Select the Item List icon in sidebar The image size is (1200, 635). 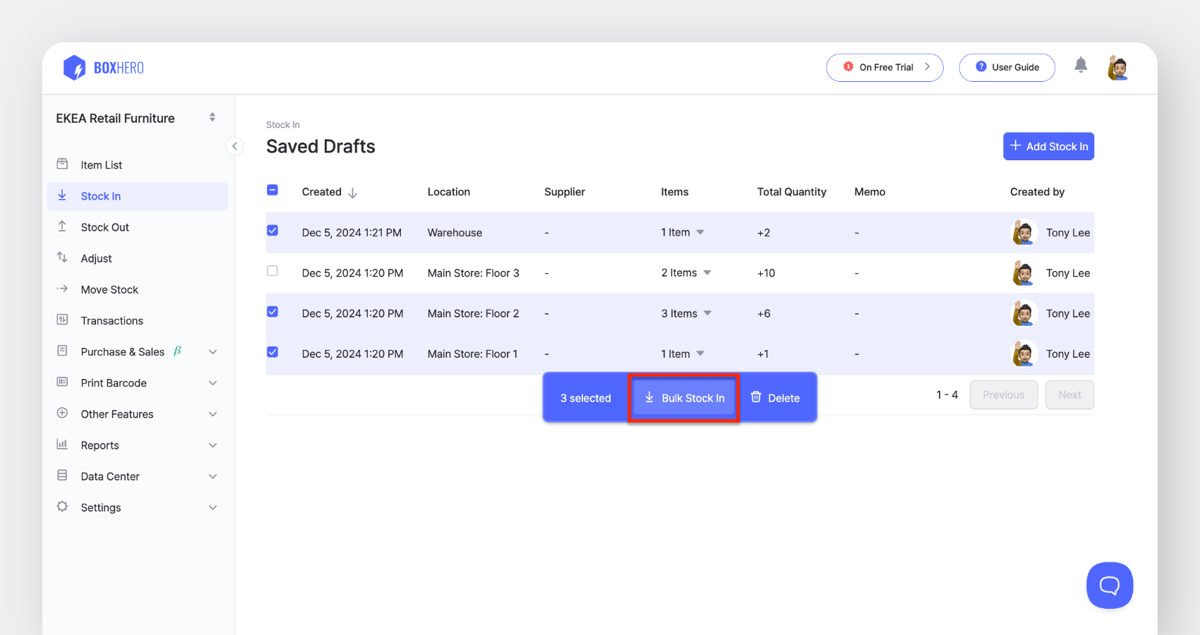(x=63, y=164)
